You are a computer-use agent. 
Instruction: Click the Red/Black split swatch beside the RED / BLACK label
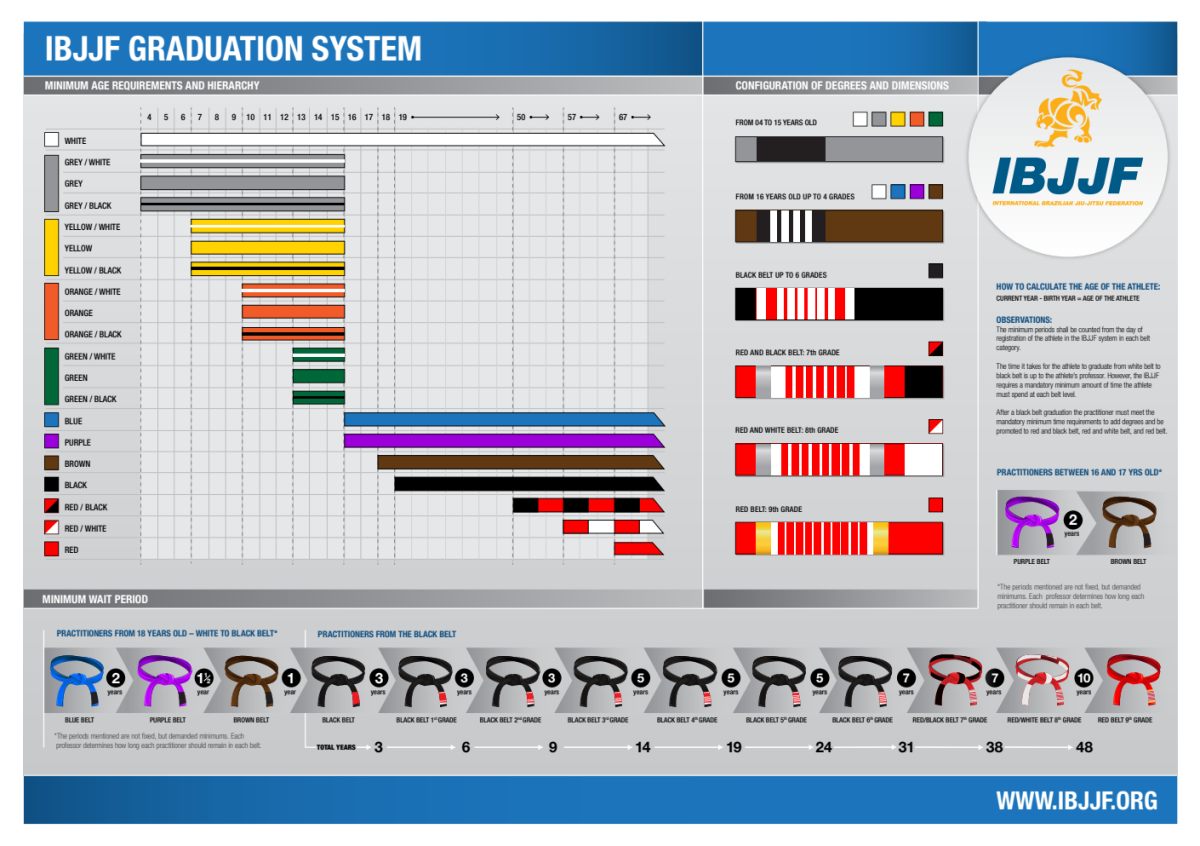tap(51, 506)
